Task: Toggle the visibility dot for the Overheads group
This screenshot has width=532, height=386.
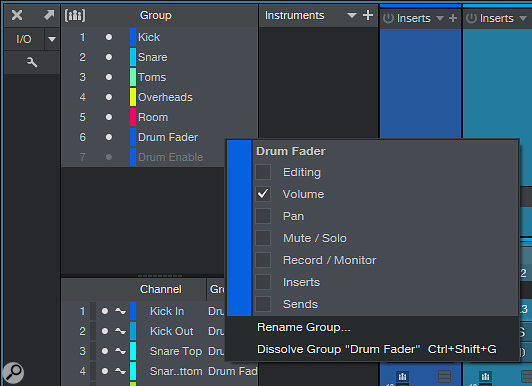Action: (x=109, y=97)
